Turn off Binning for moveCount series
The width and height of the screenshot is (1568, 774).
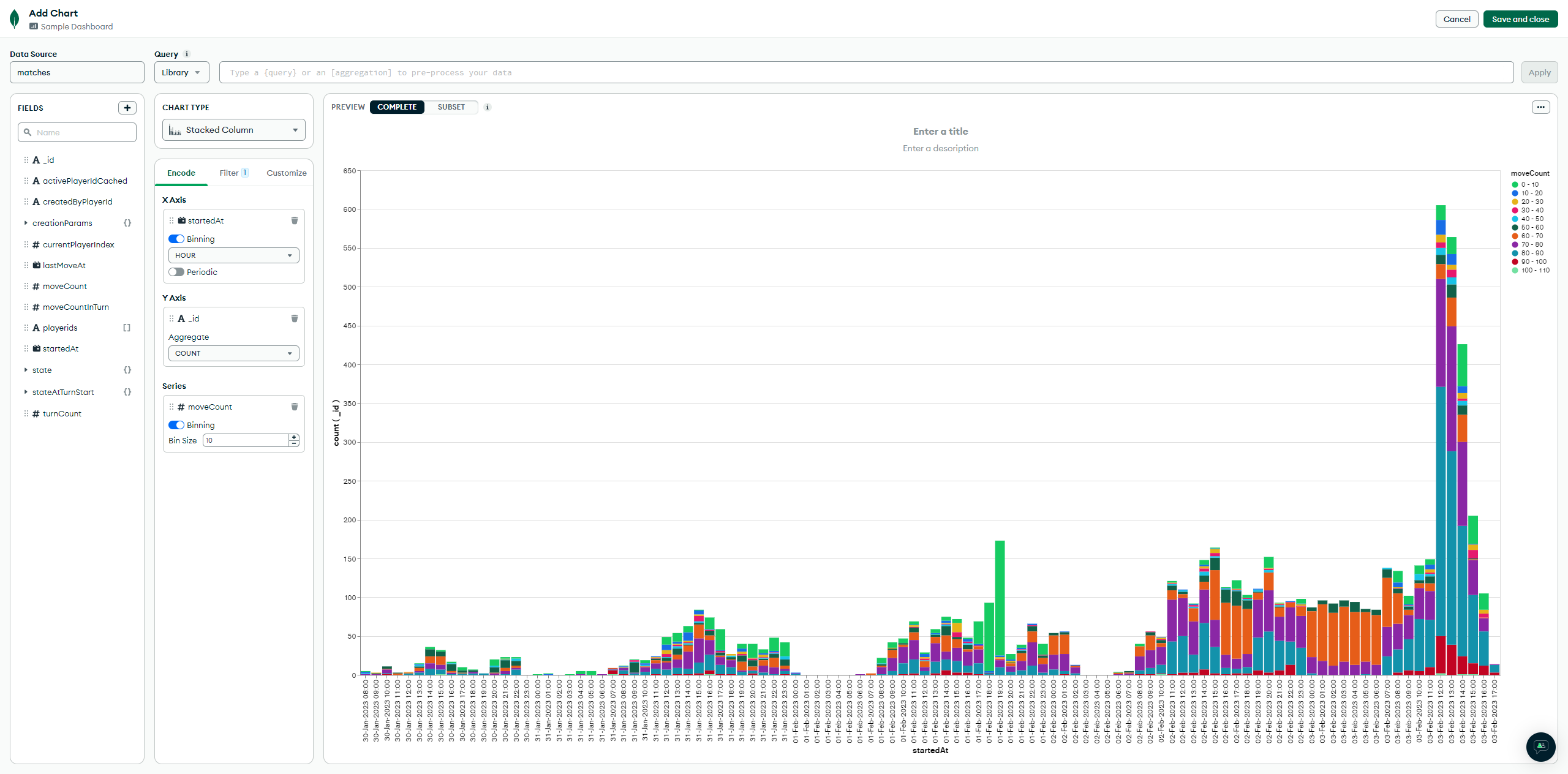[176, 425]
